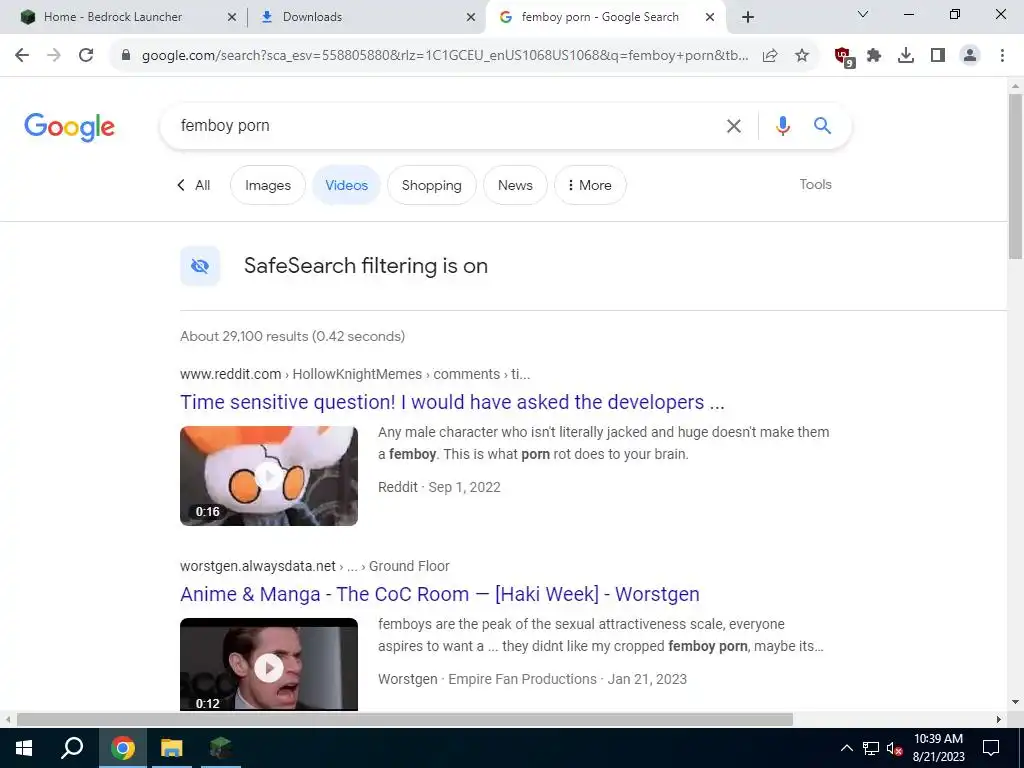Open the tab search chevron
This screenshot has width=1024, height=768.
863,14
